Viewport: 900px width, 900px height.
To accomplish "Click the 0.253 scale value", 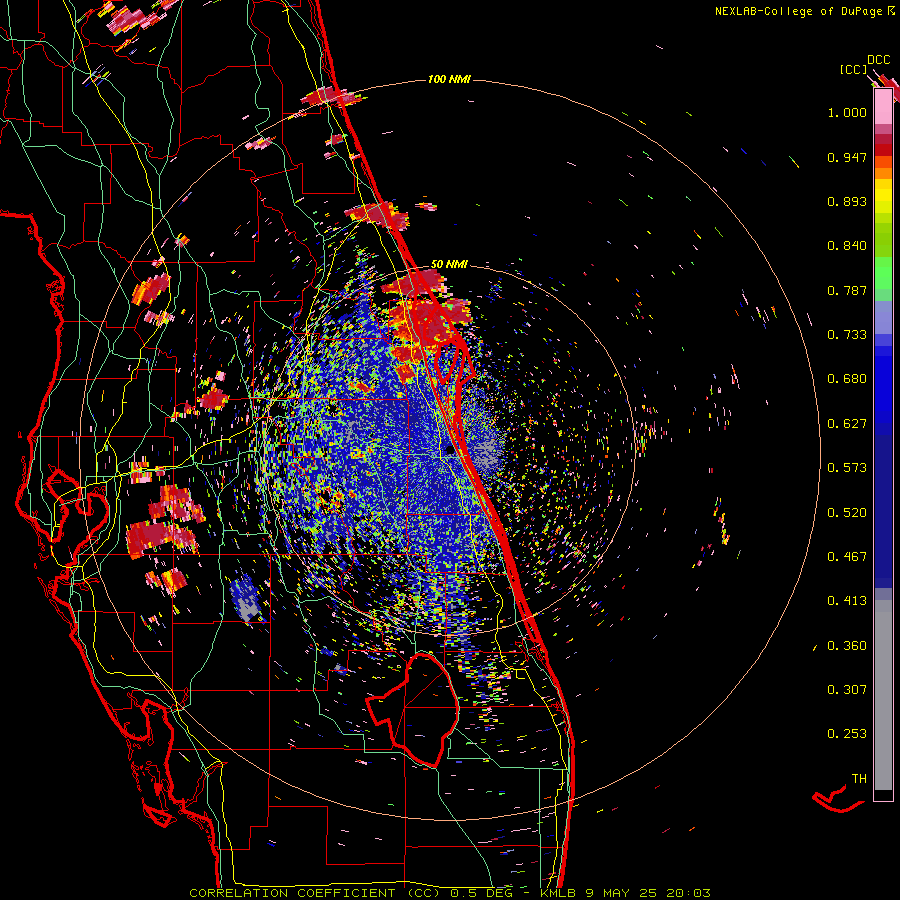I will point(847,734).
